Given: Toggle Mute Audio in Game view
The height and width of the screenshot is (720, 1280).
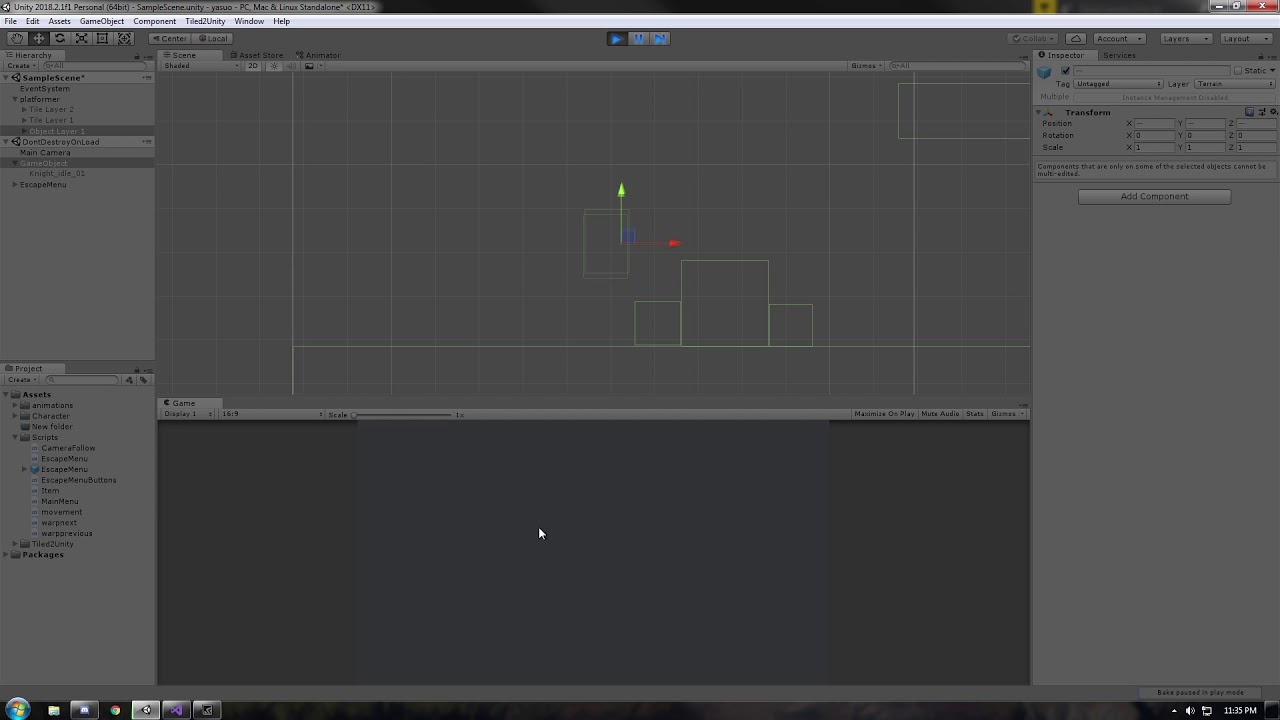Looking at the screenshot, I should pyautogui.click(x=939, y=413).
